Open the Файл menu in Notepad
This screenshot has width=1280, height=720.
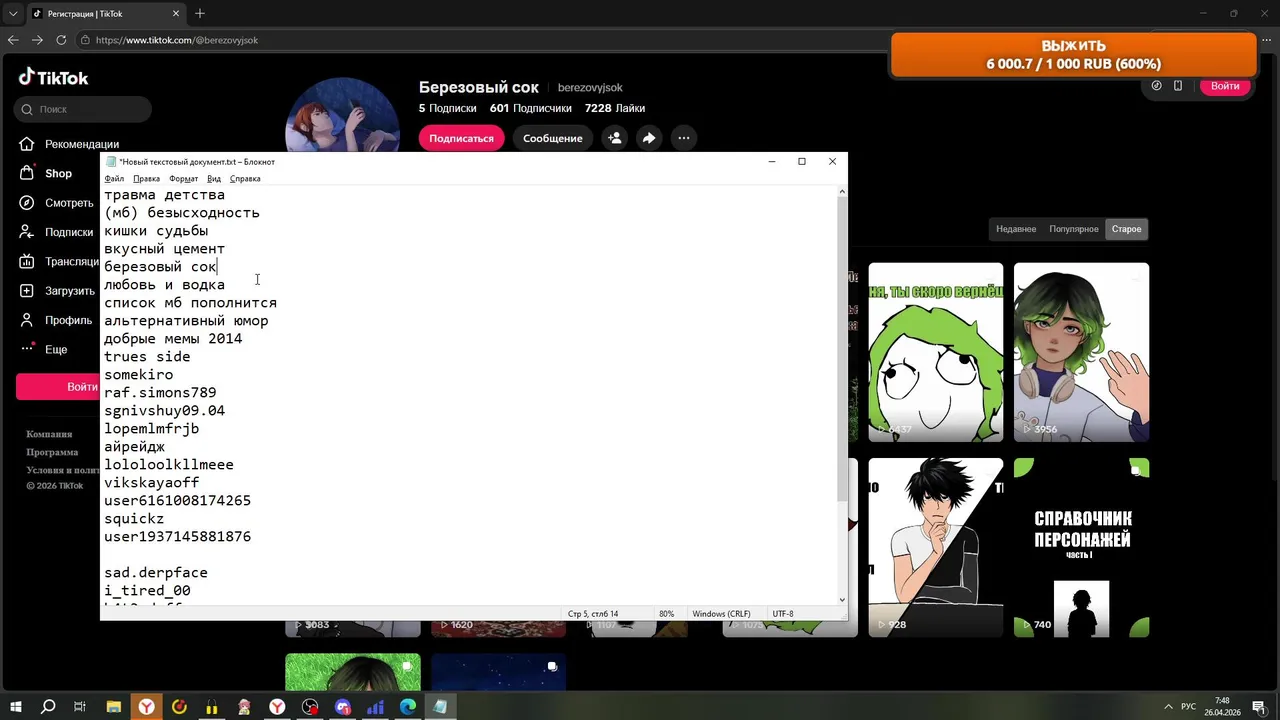[x=114, y=179]
